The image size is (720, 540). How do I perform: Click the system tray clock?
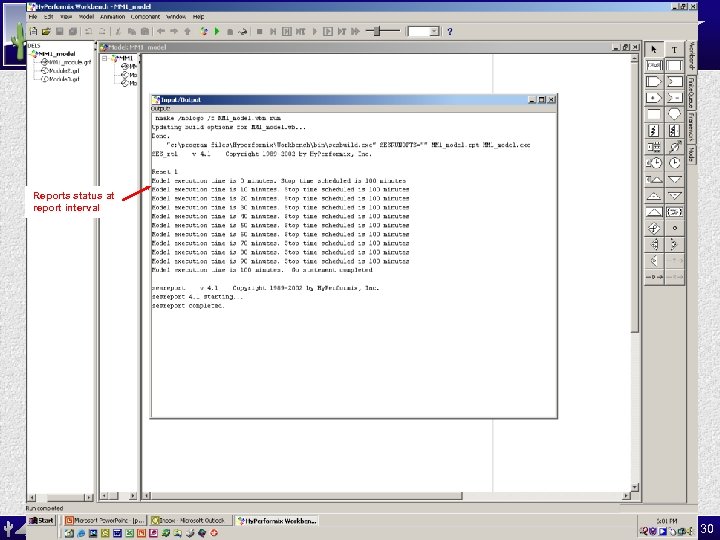(666, 521)
